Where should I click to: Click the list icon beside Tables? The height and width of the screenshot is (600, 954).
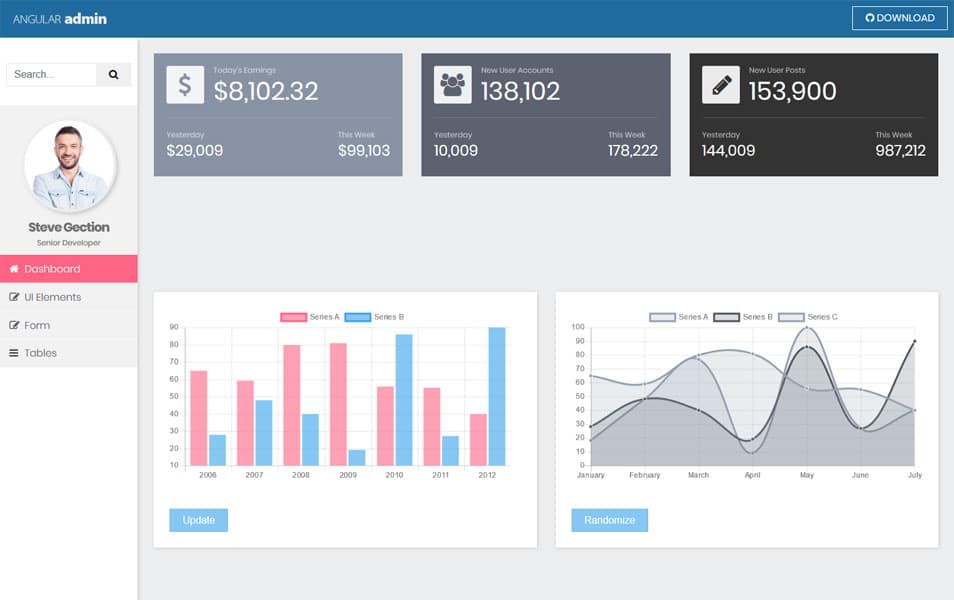[14, 352]
